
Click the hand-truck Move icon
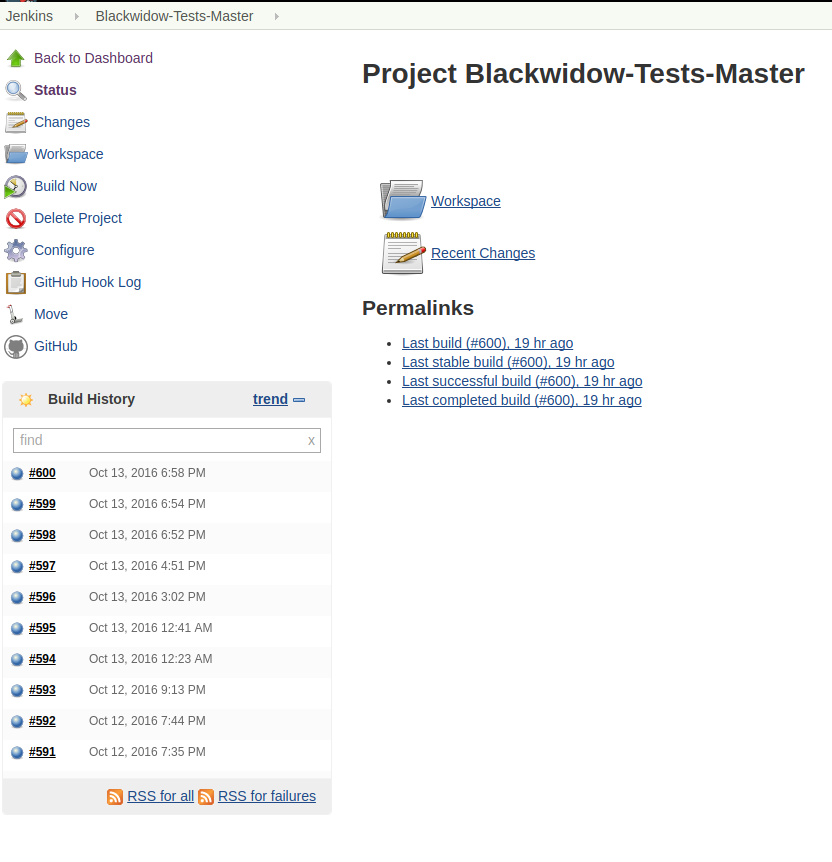(x=15, y=314)
